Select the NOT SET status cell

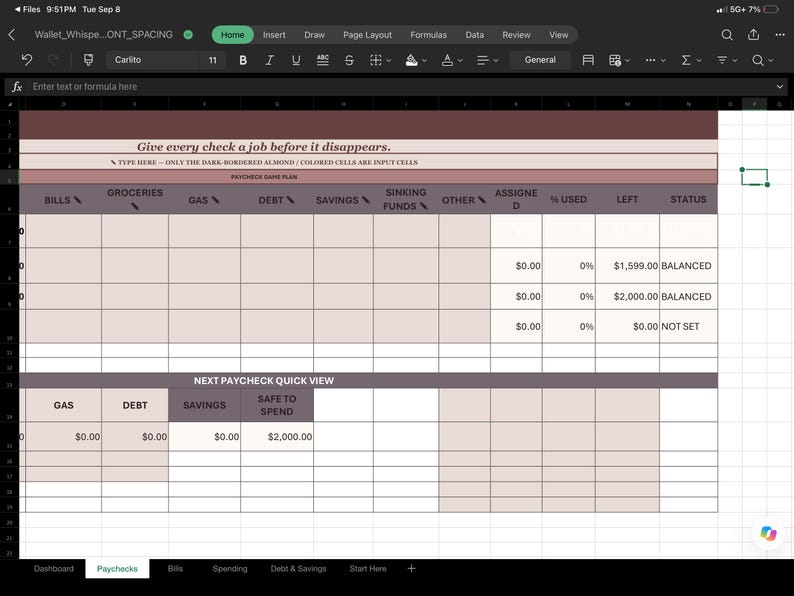(688, 326)
